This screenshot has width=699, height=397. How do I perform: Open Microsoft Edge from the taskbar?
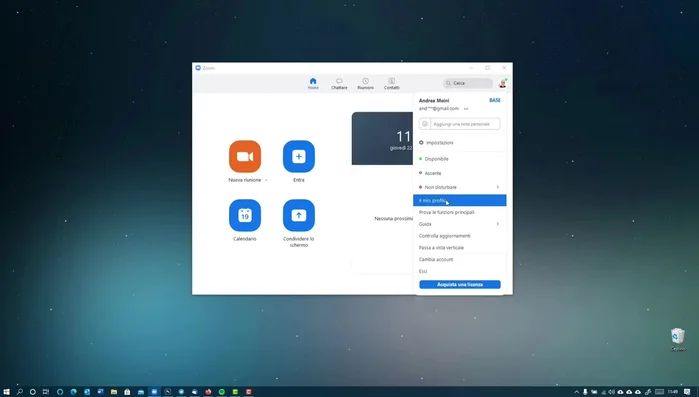(x=74, y=392)
